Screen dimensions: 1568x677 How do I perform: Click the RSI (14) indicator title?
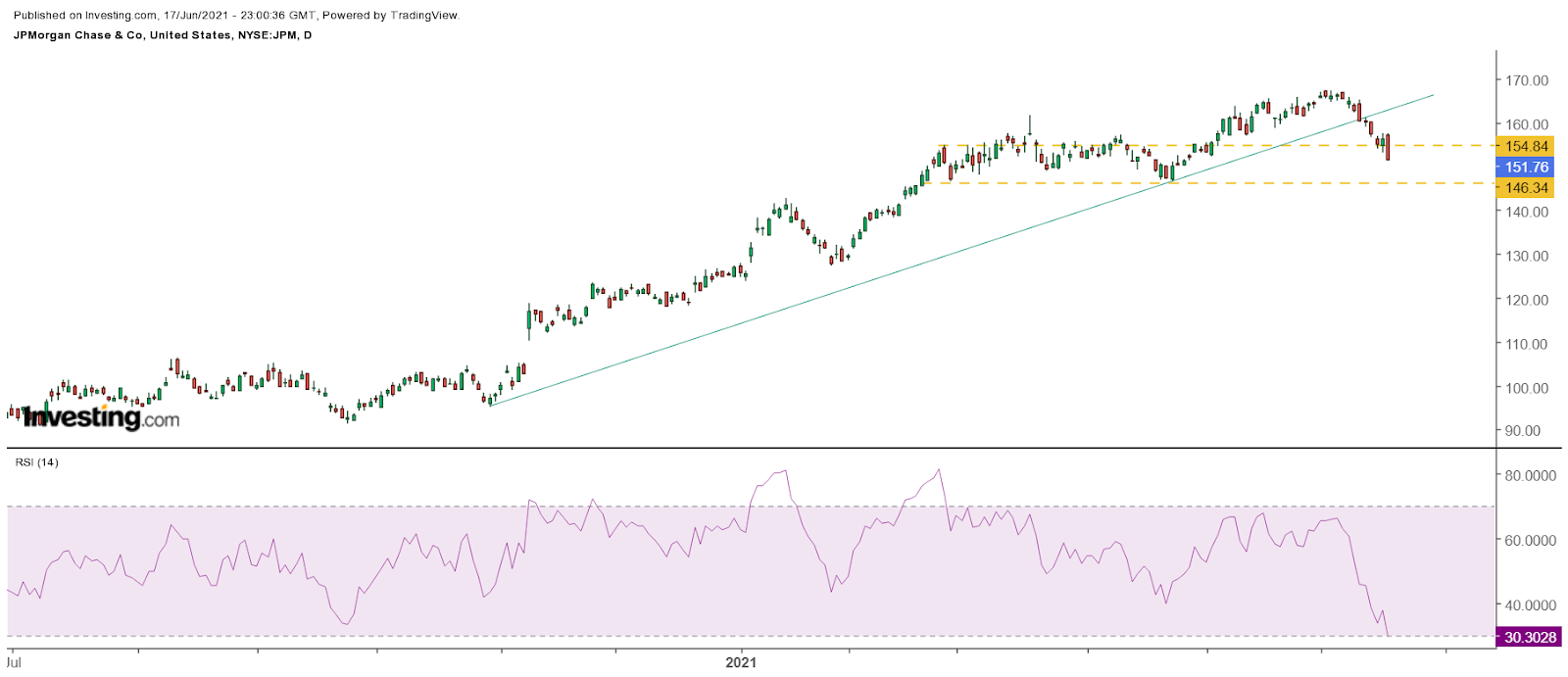point(36,462)
